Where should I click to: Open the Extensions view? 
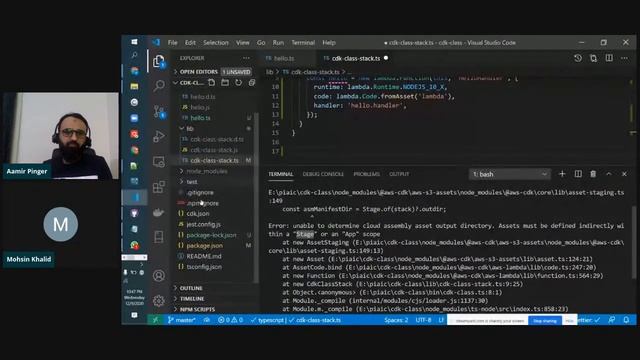[x=159, y=187]
